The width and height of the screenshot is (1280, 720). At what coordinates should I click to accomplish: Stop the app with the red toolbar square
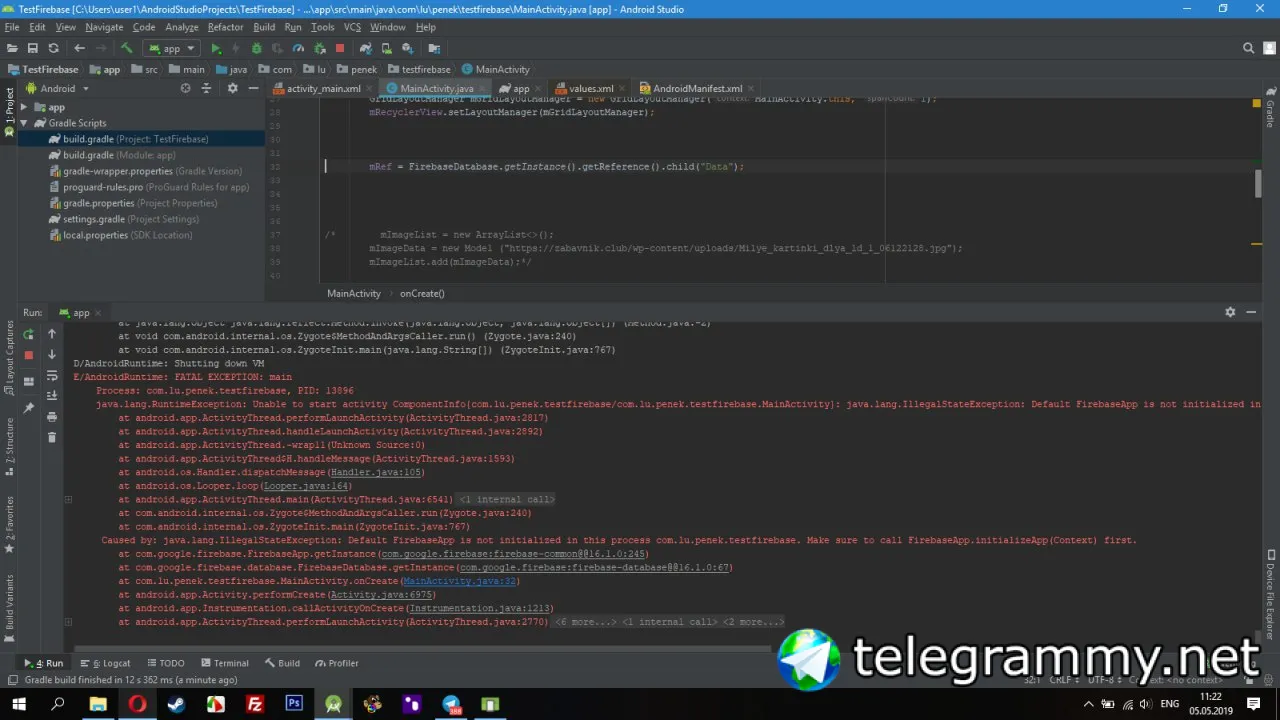(x=340, y=48)
